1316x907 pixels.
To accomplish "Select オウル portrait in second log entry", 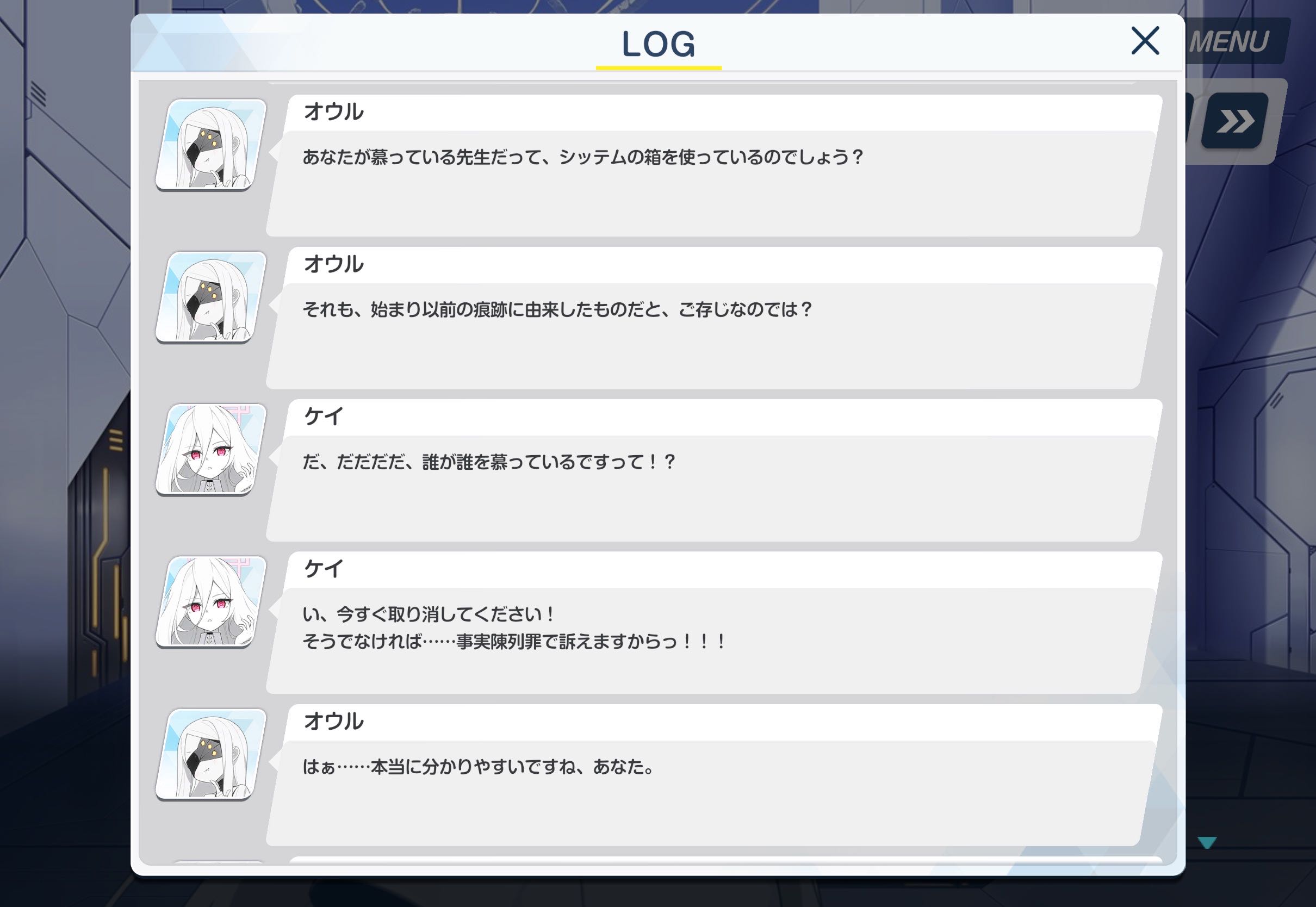I will [211, 297].
